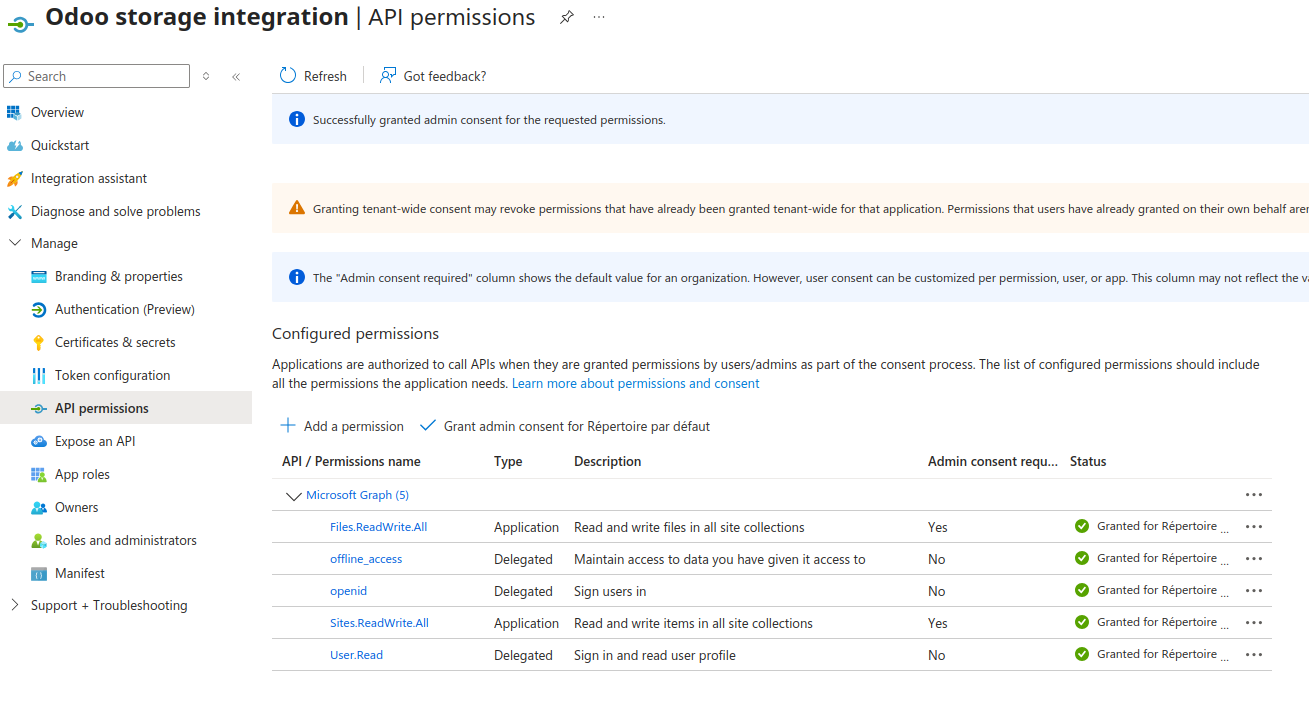
Task: Collapse the Microsoft Graph permissions group
Action: [x=293, y=496]
